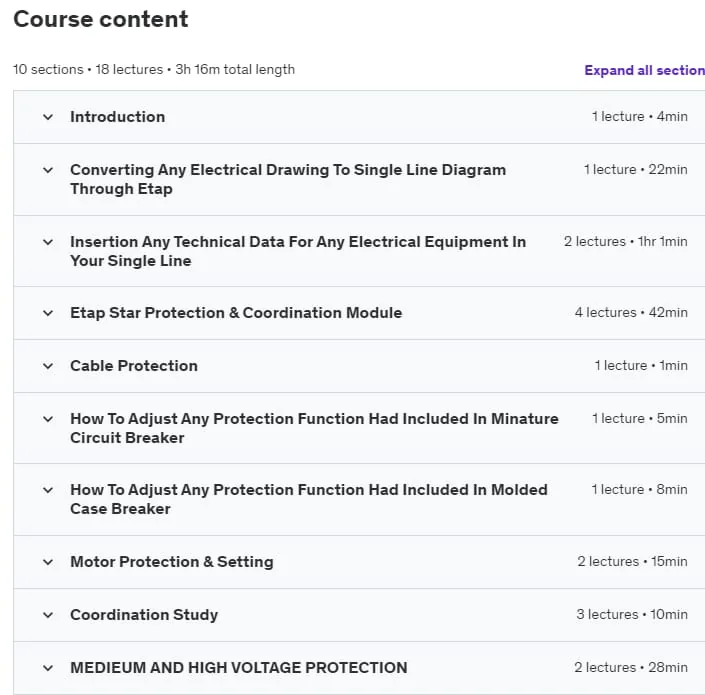The image size is (705, 695).
Task: Select the Cable Protection section title
Action: tap(134, 366)
